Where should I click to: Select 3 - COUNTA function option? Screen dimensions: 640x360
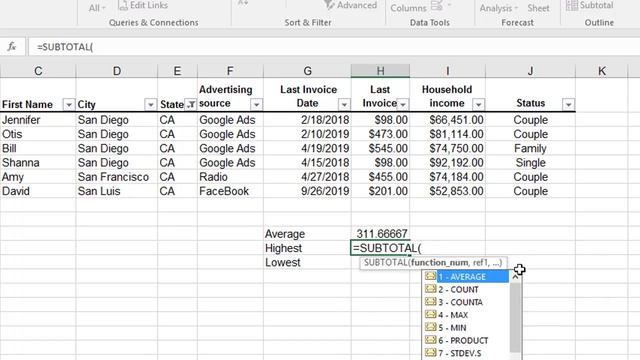pyautogui.click(x=466, y=302)
